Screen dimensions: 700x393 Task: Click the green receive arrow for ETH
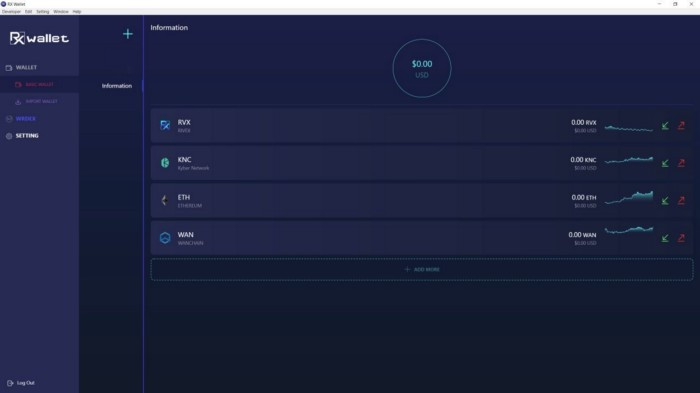pos(665,201)
